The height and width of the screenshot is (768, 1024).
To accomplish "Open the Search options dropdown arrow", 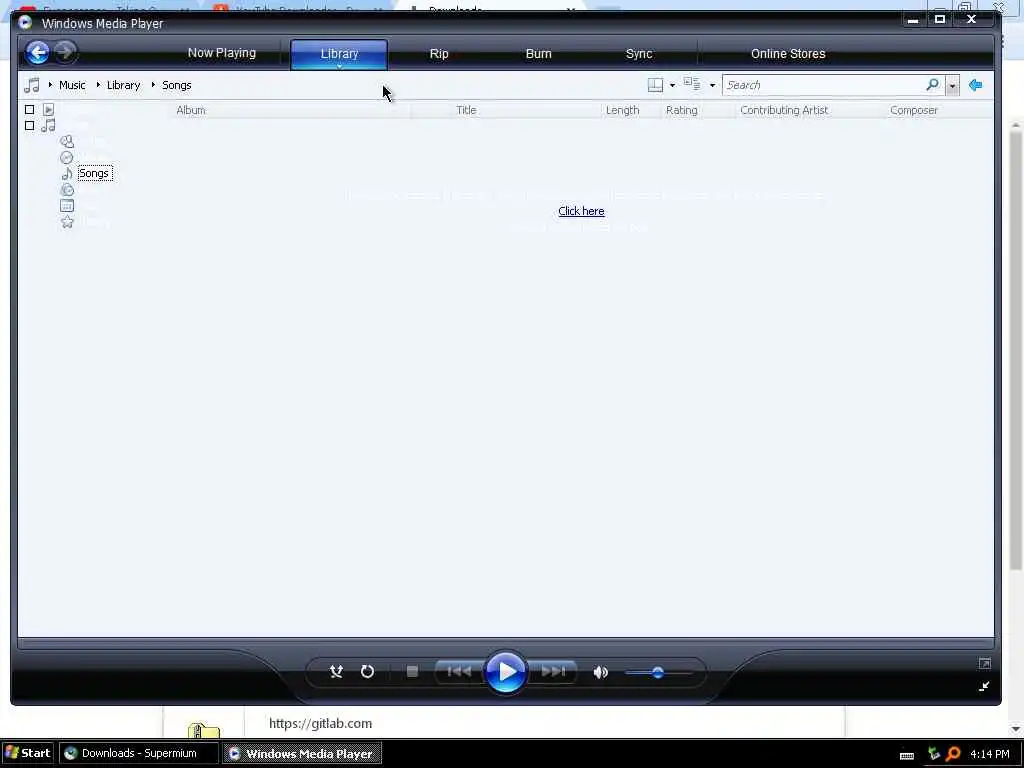I will 952,86.
